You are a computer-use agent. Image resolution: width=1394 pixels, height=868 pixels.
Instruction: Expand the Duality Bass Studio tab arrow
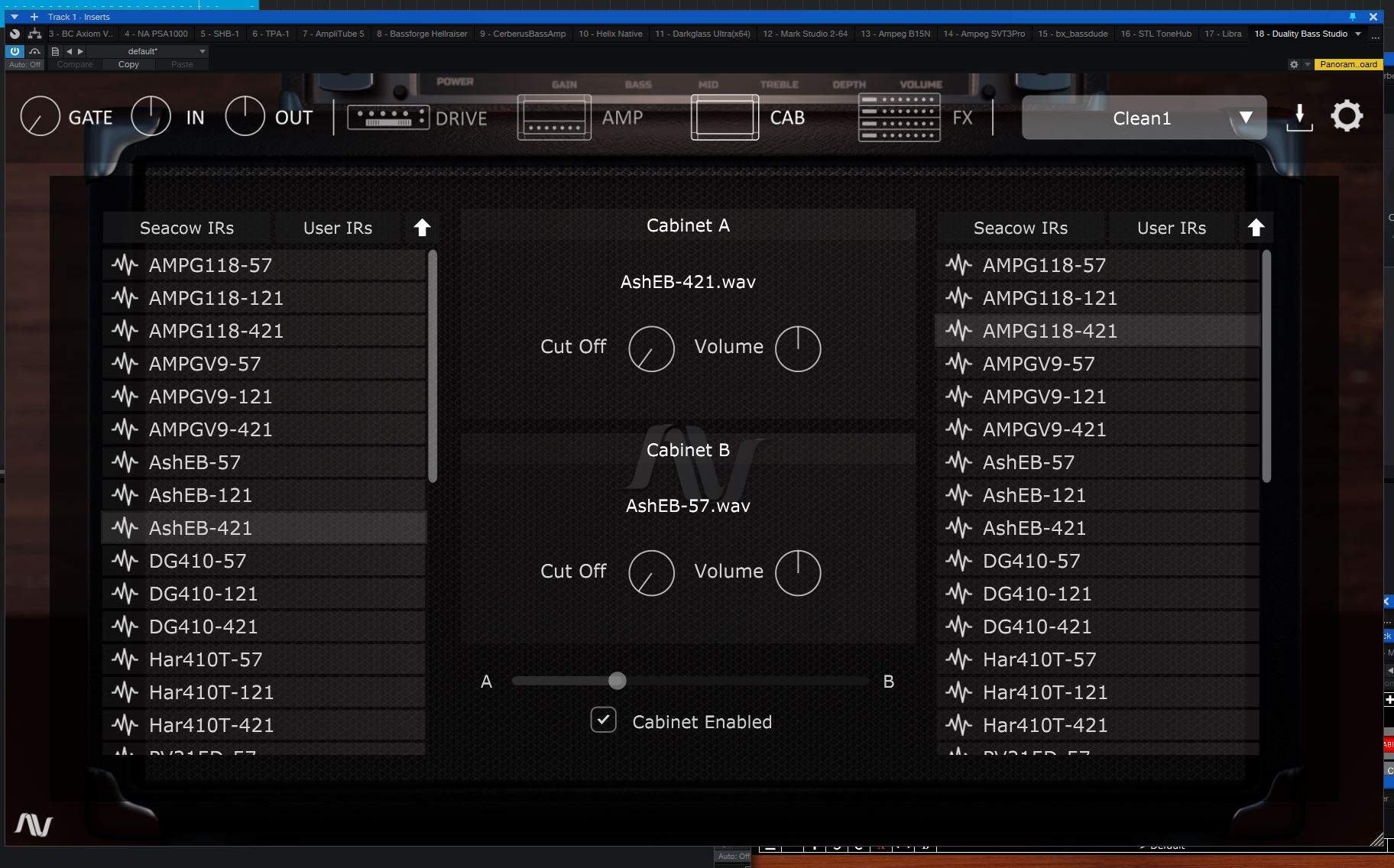tap(1358, 34)
